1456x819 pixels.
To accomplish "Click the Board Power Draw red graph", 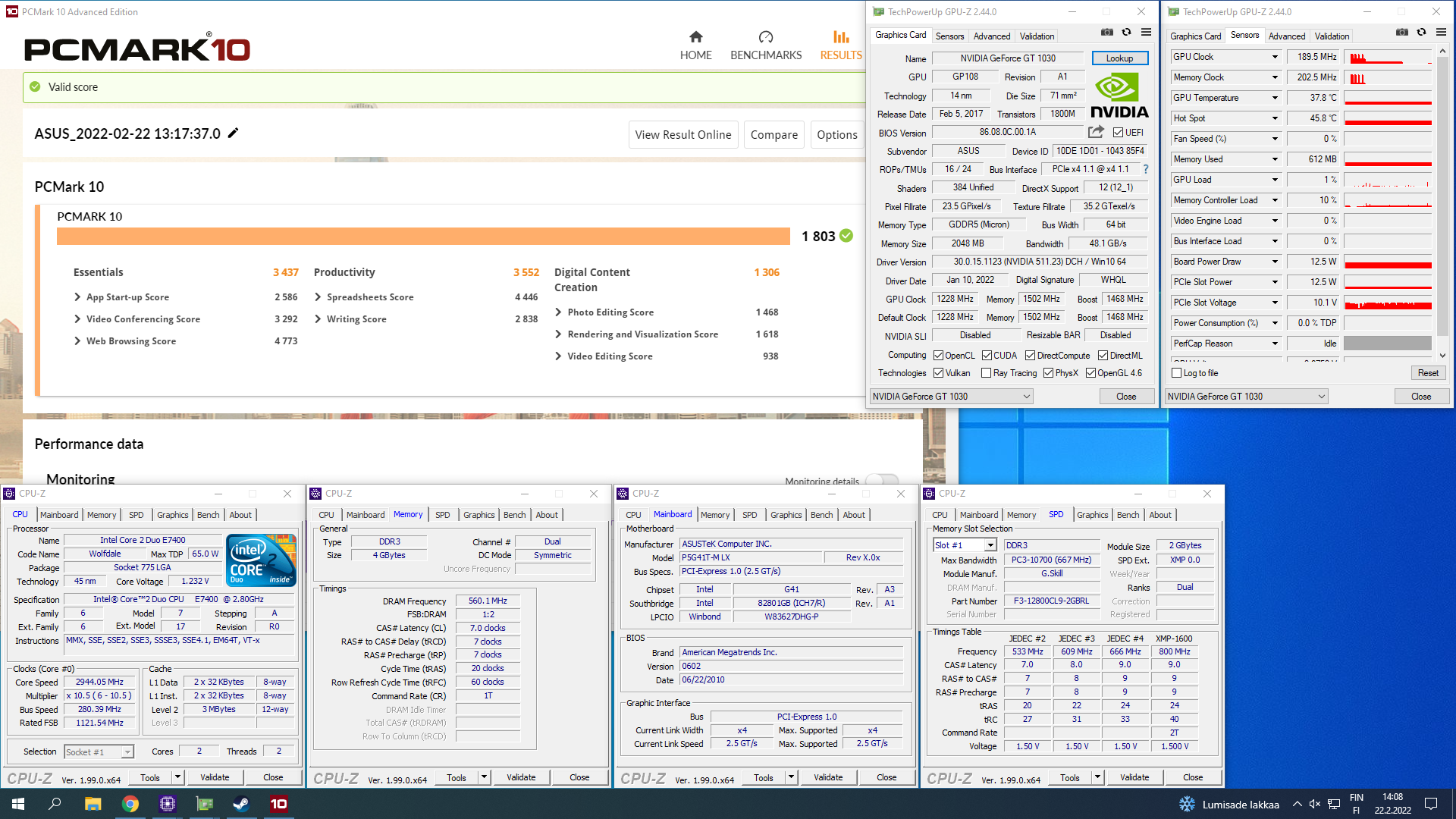I will 1388,262.
